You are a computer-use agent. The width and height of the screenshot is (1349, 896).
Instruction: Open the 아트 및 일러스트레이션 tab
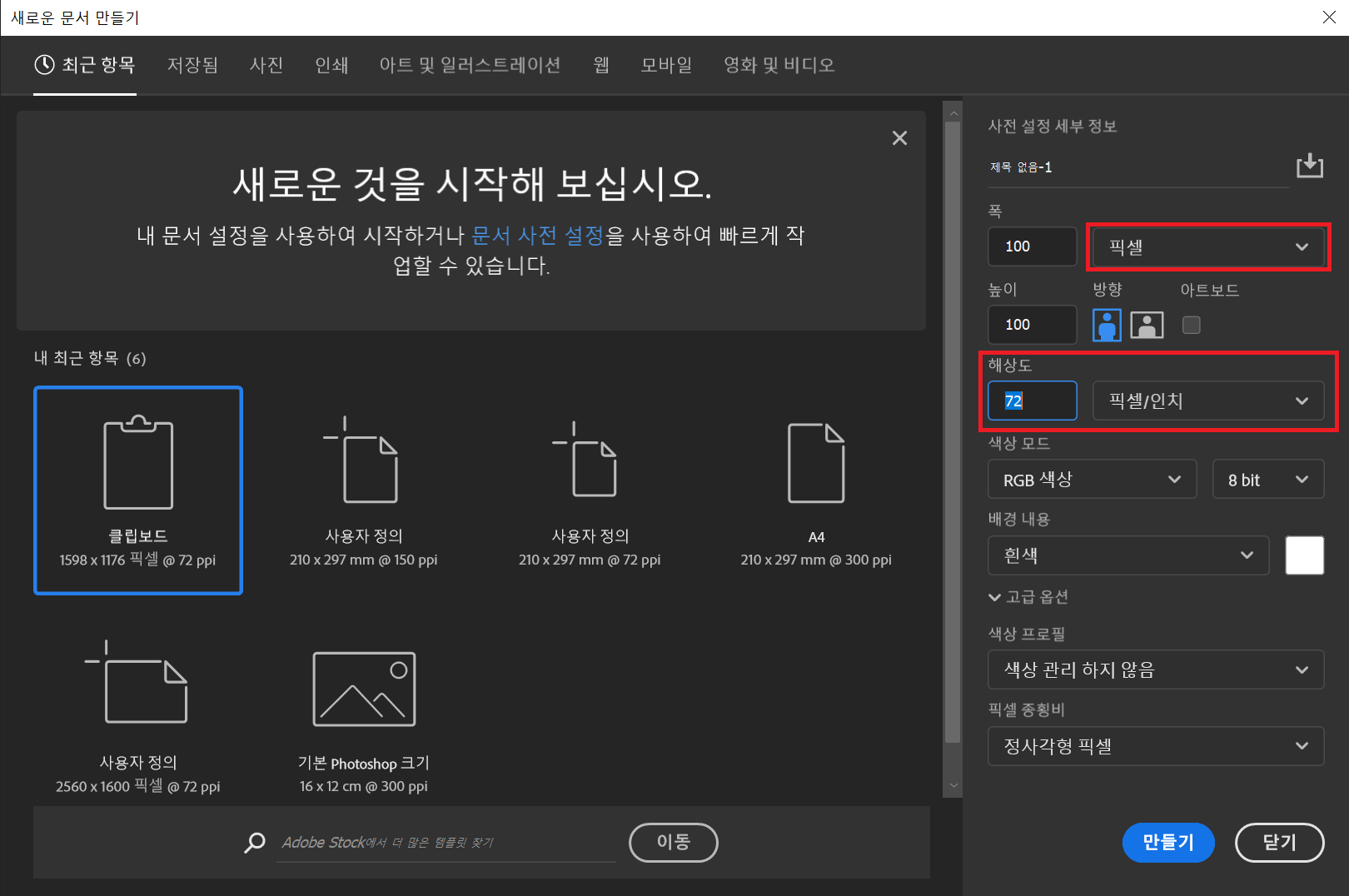pyautogui.click(x=470, y=65)
